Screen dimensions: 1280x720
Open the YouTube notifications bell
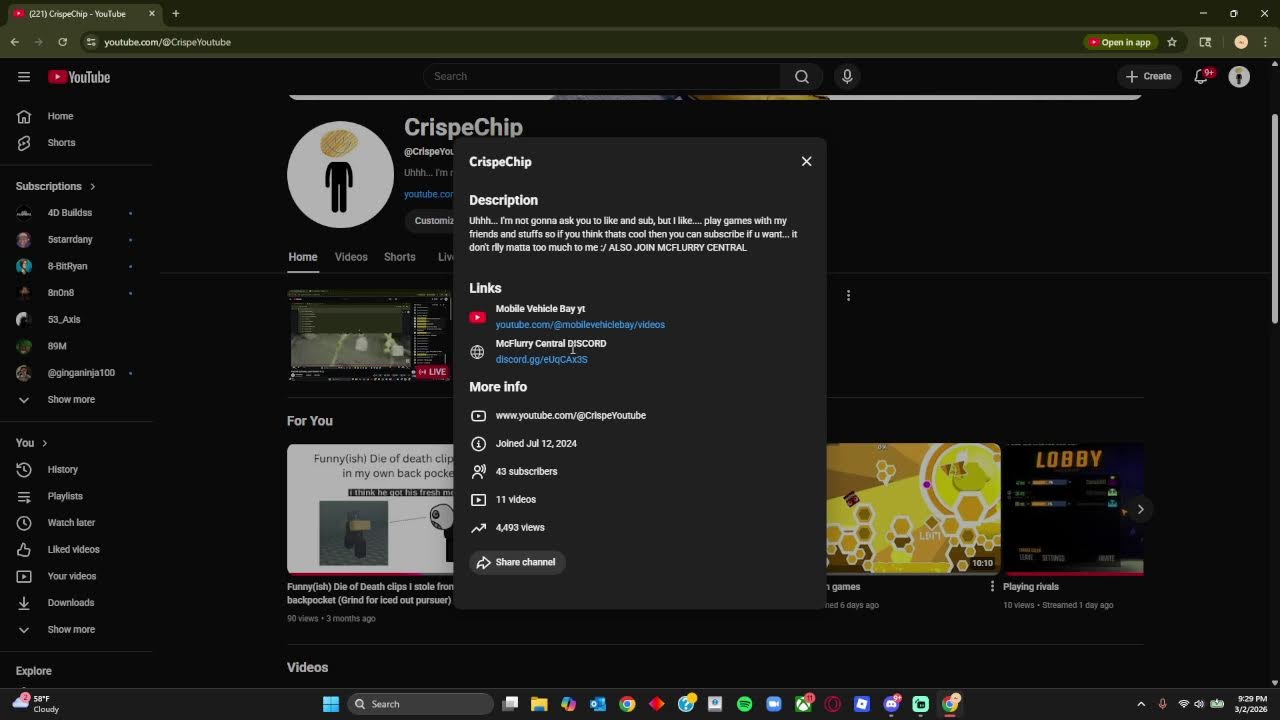click(x=1202, y=76)
